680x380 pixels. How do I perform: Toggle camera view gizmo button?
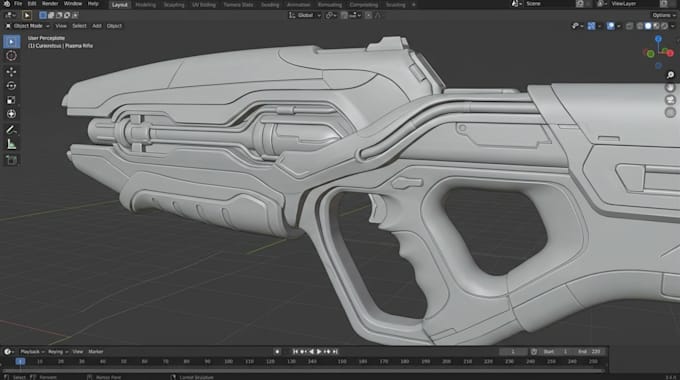coord(670,100)
